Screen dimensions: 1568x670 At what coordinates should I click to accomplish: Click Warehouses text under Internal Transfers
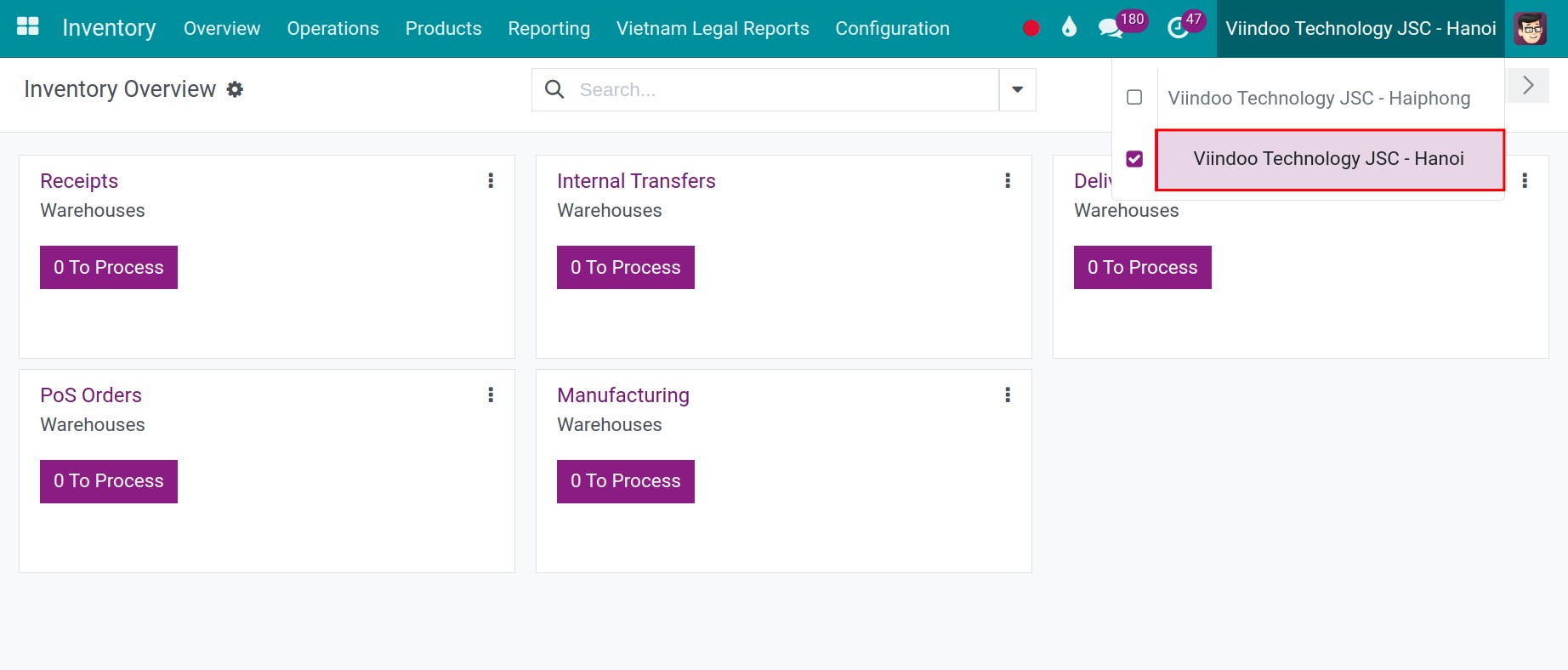tap(610, 210)
